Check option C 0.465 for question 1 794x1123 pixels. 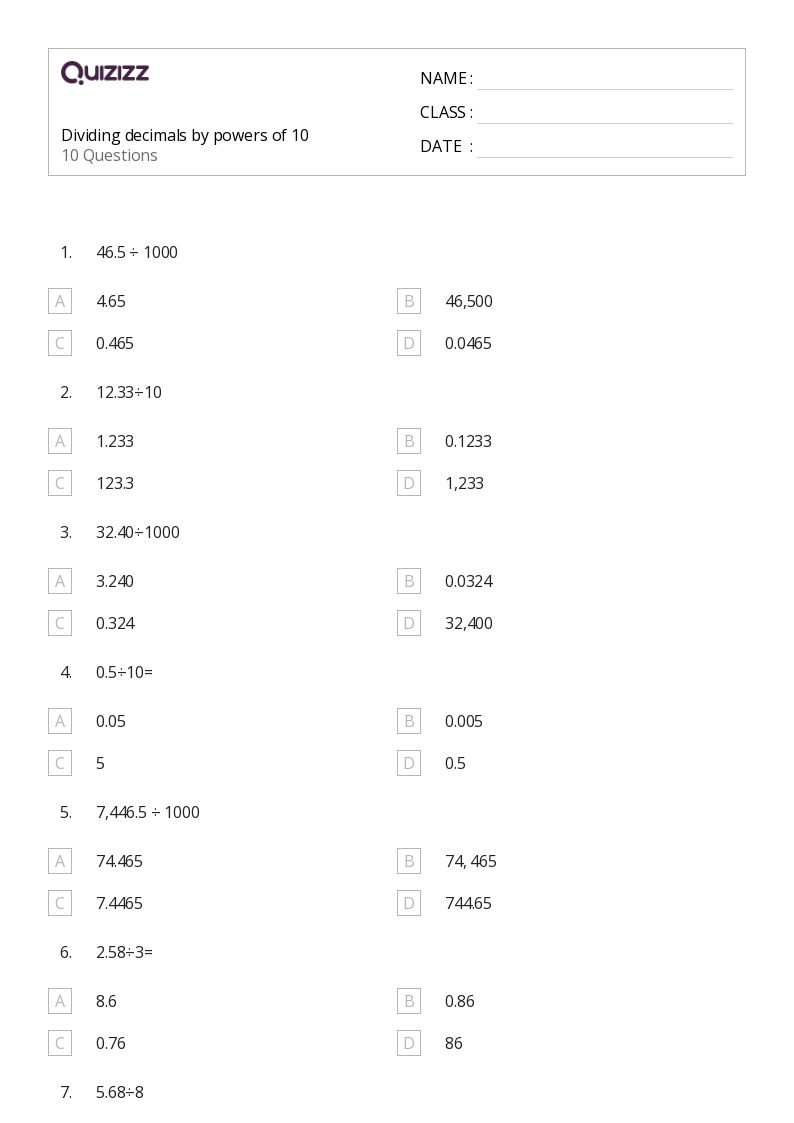click(60, 343)
